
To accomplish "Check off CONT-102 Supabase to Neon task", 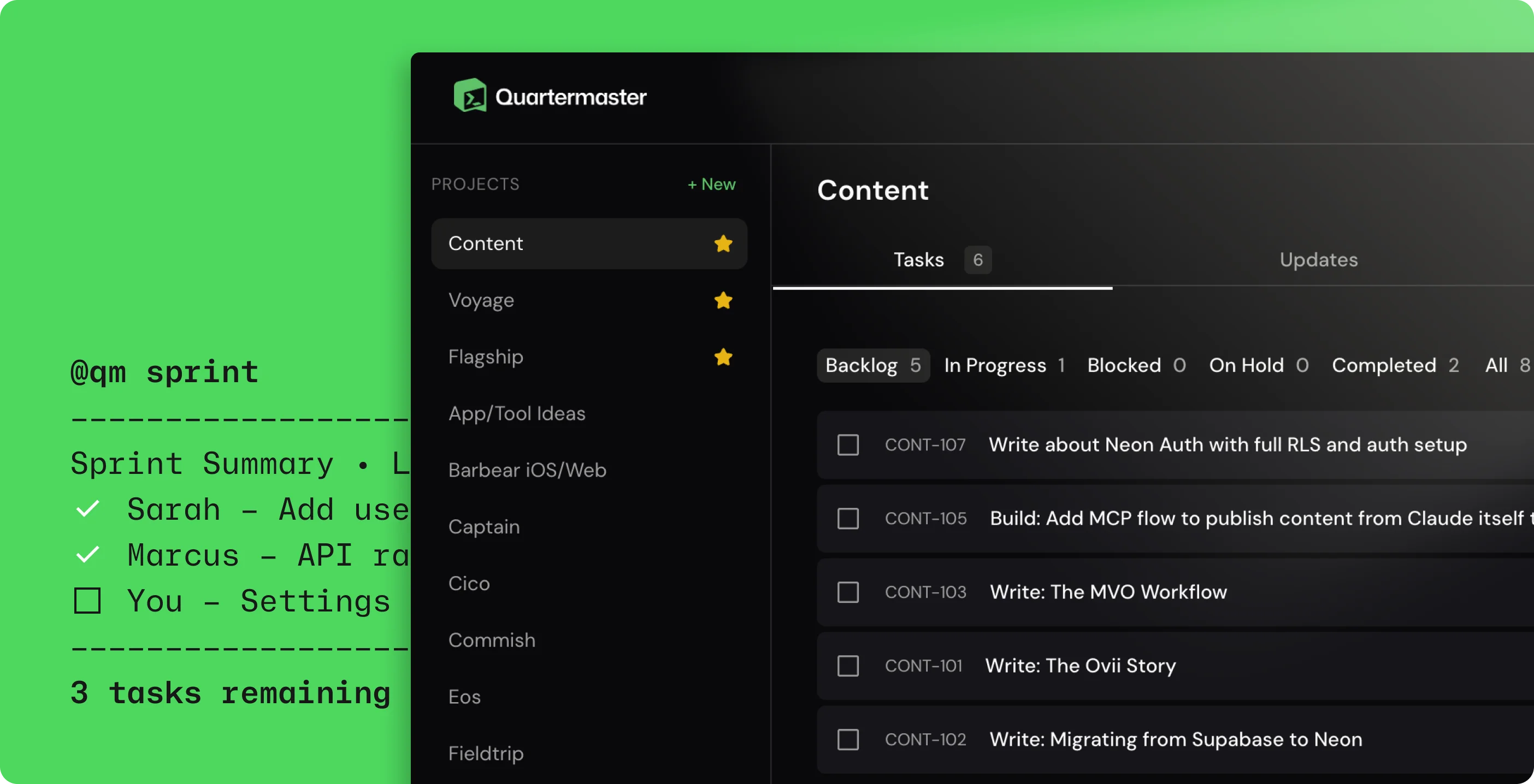I will pos(848,740).
